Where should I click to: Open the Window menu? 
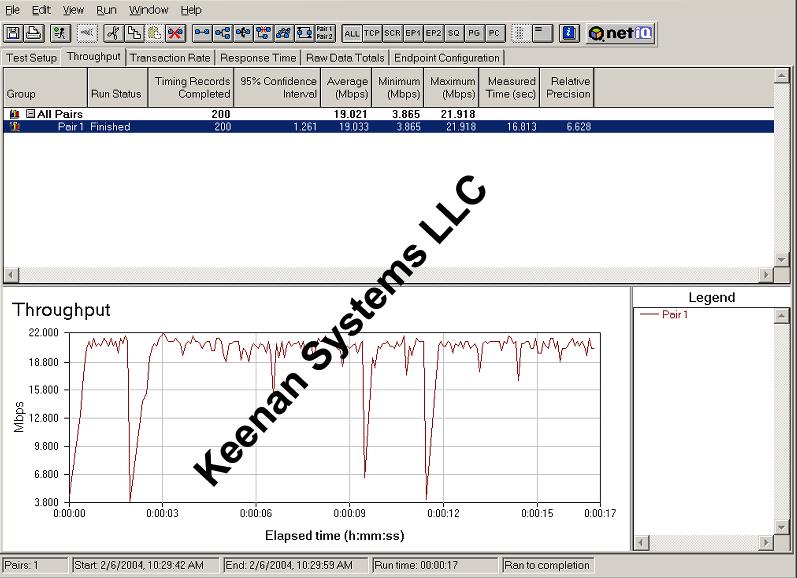coord(148,10)
